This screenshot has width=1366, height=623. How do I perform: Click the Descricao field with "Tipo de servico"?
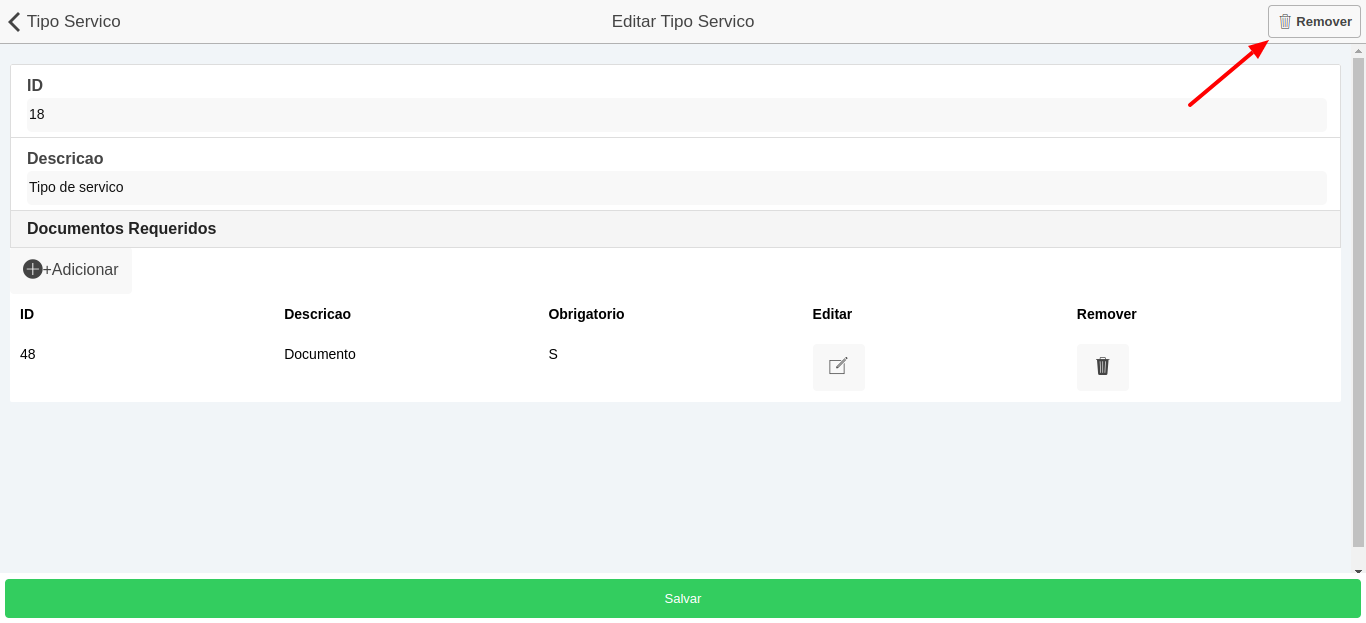[675, 188]
